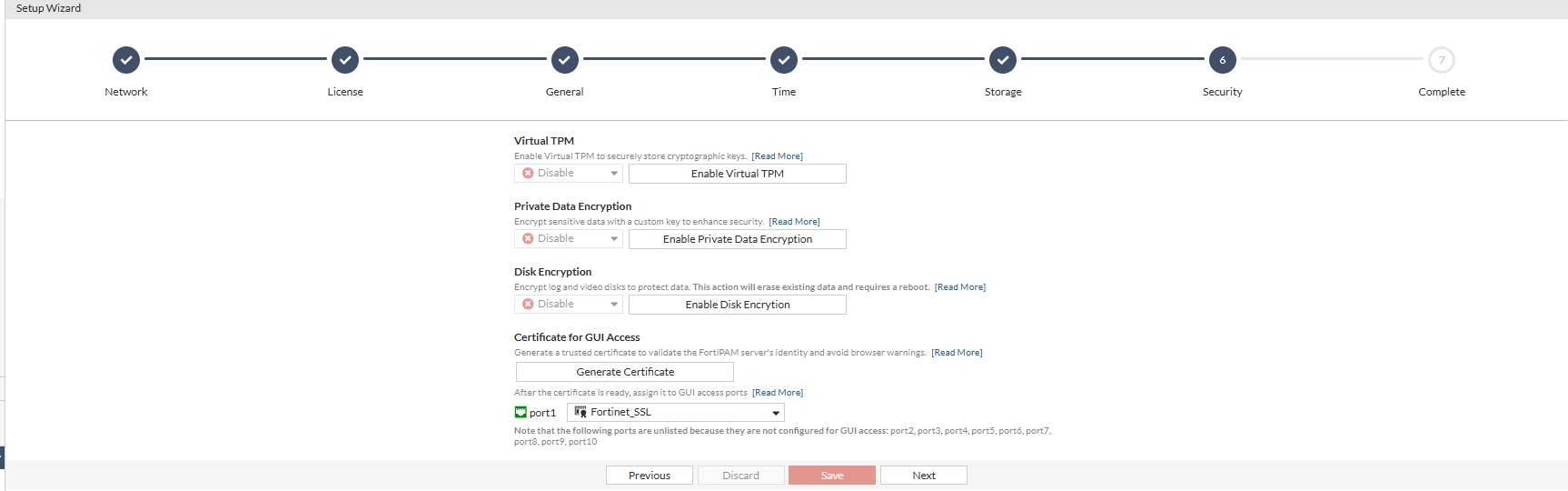This screenshot has height=491, width=1568.
Task: Click the Previous button
Action: pyautogui.click(x=650, y=476)
